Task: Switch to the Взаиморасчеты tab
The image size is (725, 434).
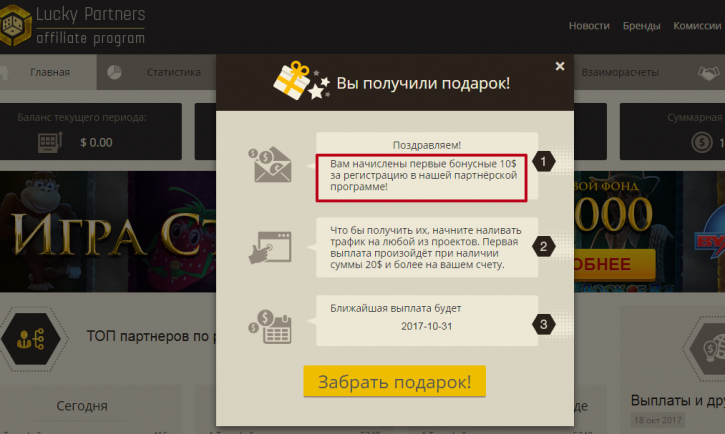Action: 620,72
